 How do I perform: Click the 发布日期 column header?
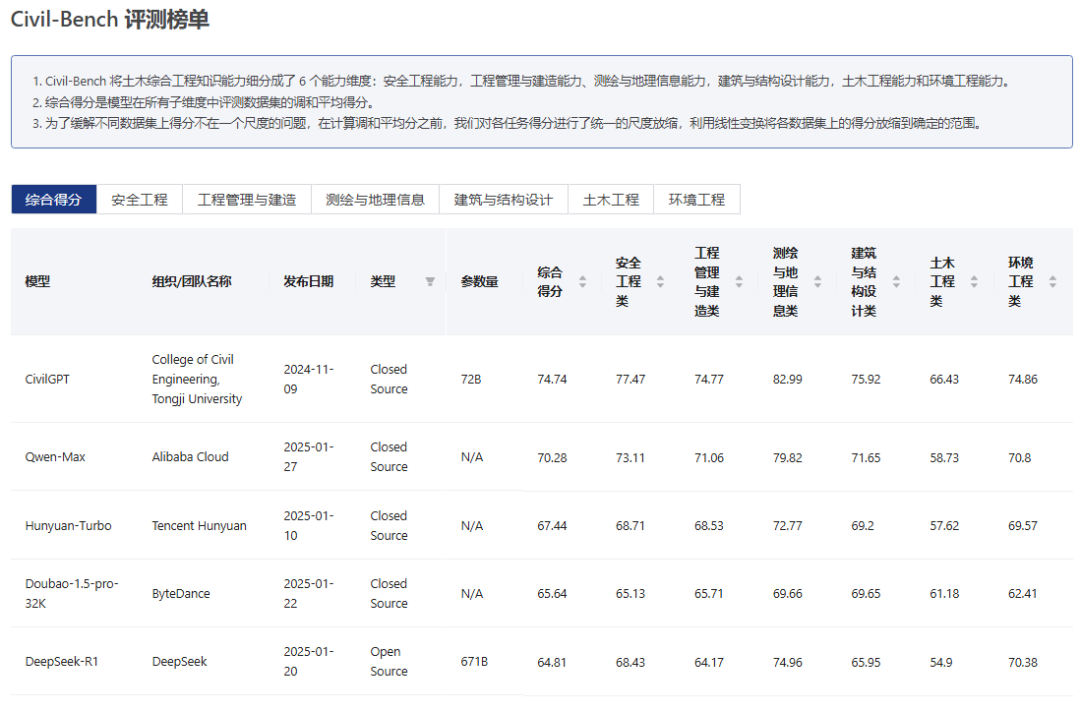(309, 282)
